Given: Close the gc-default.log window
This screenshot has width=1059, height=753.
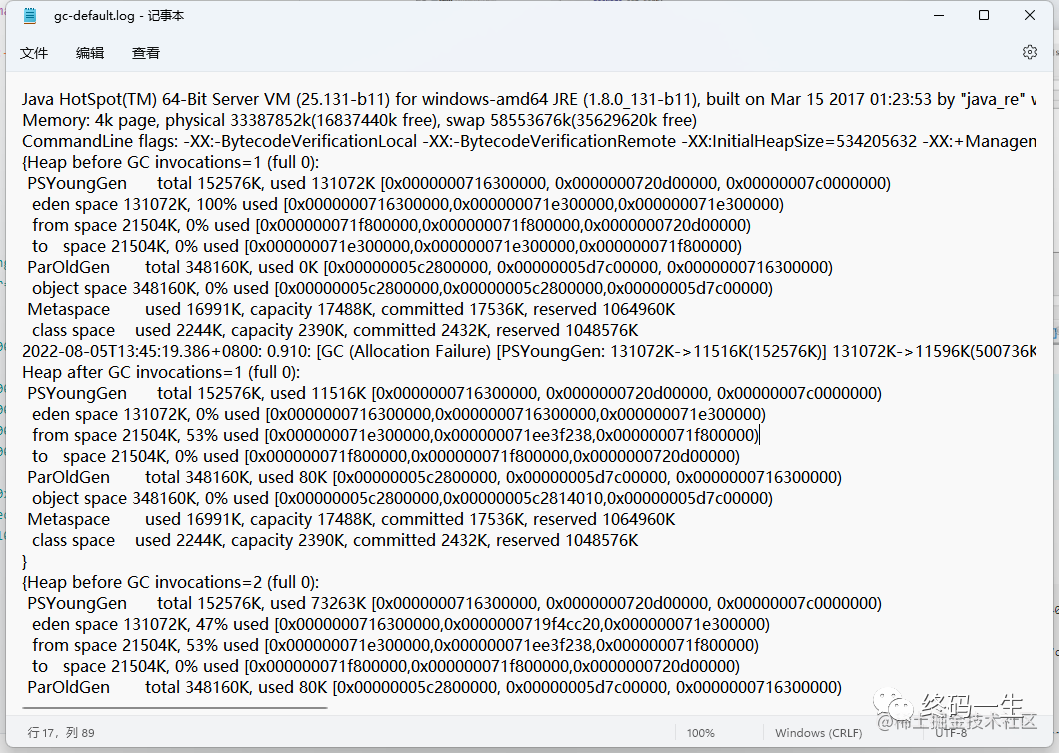Looking at the screenshot, I should click(x=1029, y=16).
